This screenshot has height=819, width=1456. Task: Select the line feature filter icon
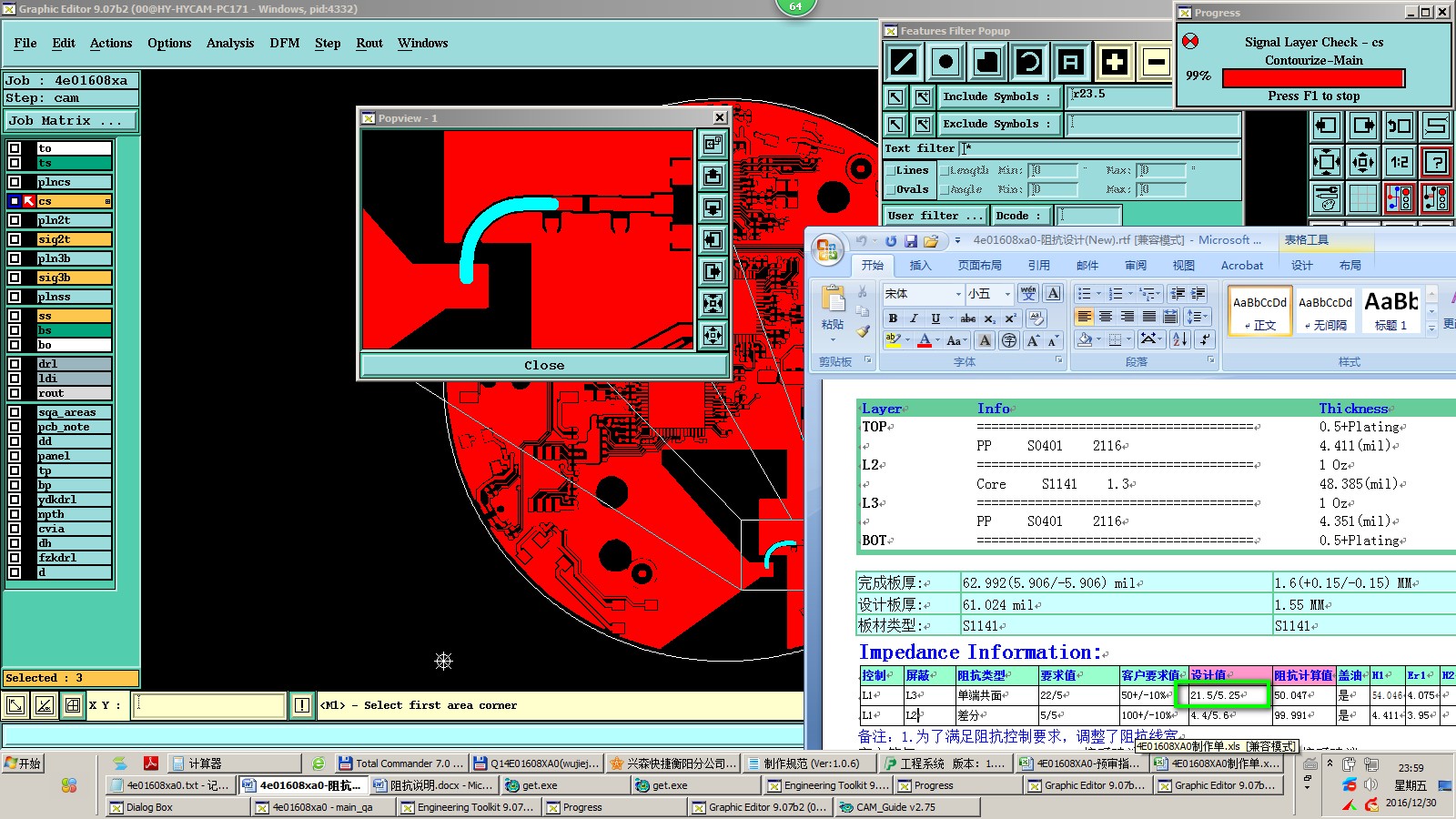(x=904, y=62)
